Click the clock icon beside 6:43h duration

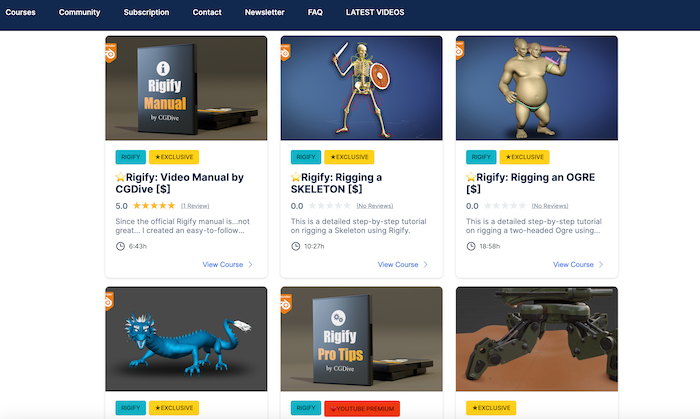point(120,246)
